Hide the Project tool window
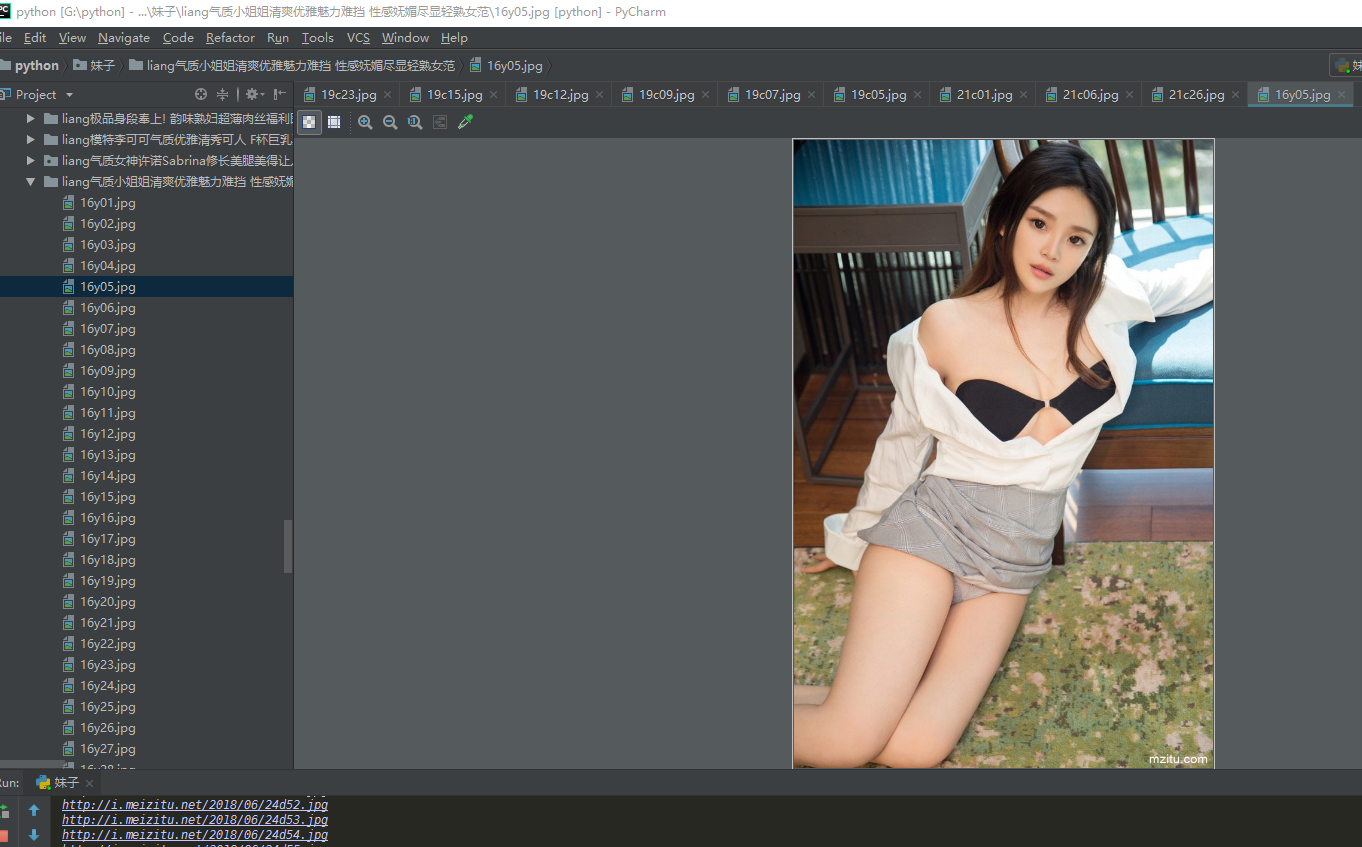Viewport: 1362px width, 847px height. point(280,94)
